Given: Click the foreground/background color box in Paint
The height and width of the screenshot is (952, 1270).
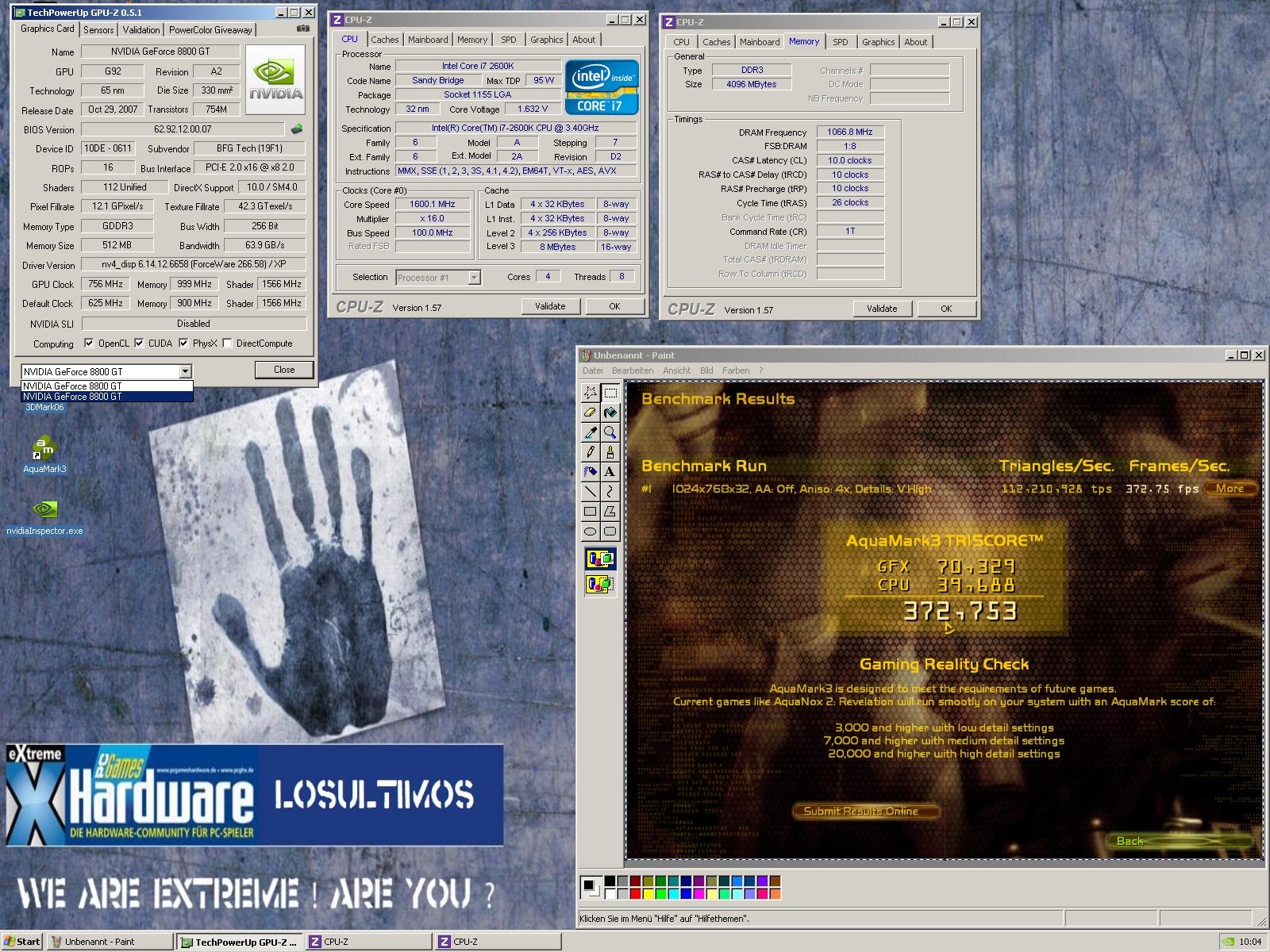Looking at the screenshot, I should click(x=591, y=888).
